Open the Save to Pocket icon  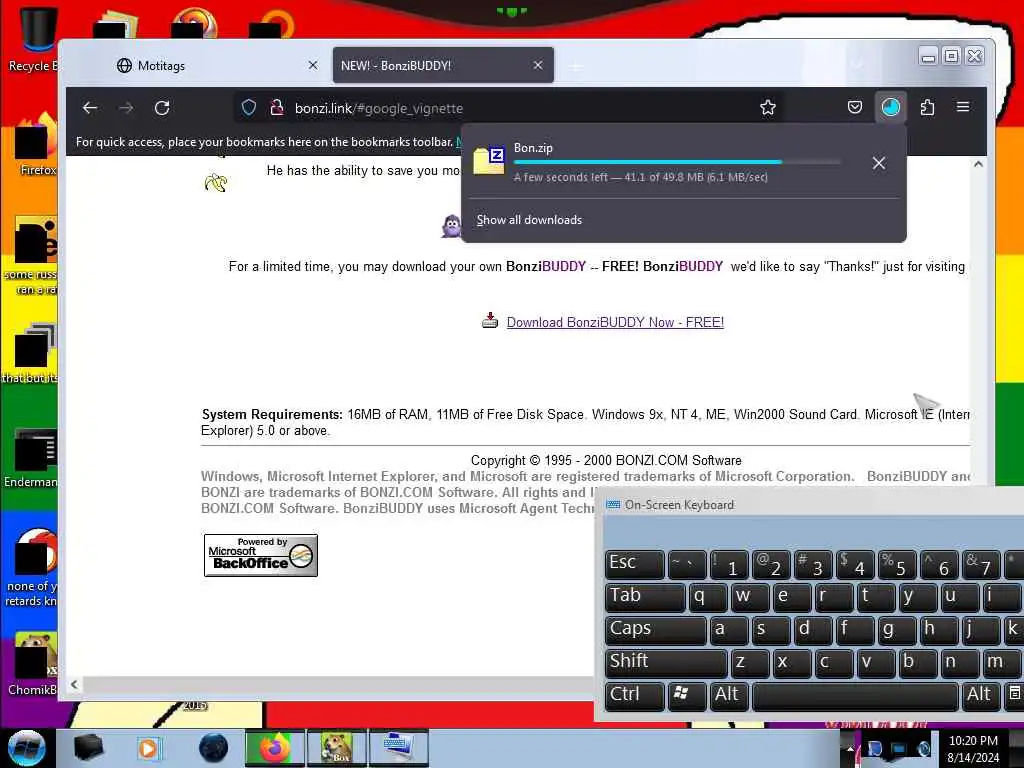point(855,107)
